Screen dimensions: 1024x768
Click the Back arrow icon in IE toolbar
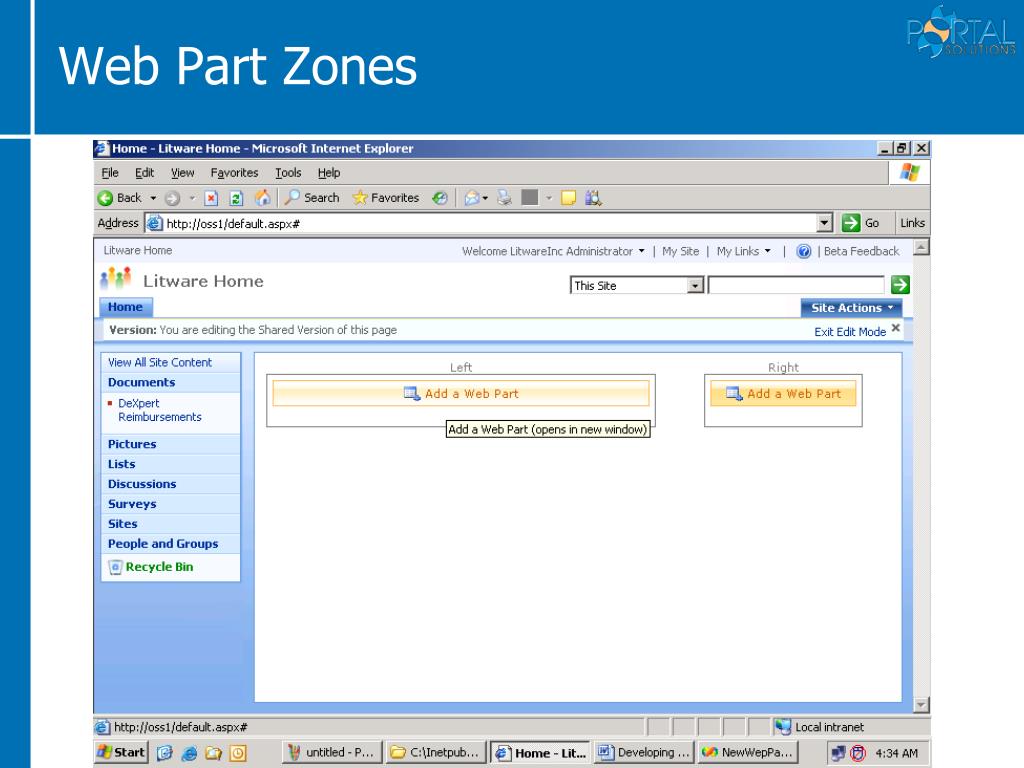pyautogui.click(x=105, y=198)
